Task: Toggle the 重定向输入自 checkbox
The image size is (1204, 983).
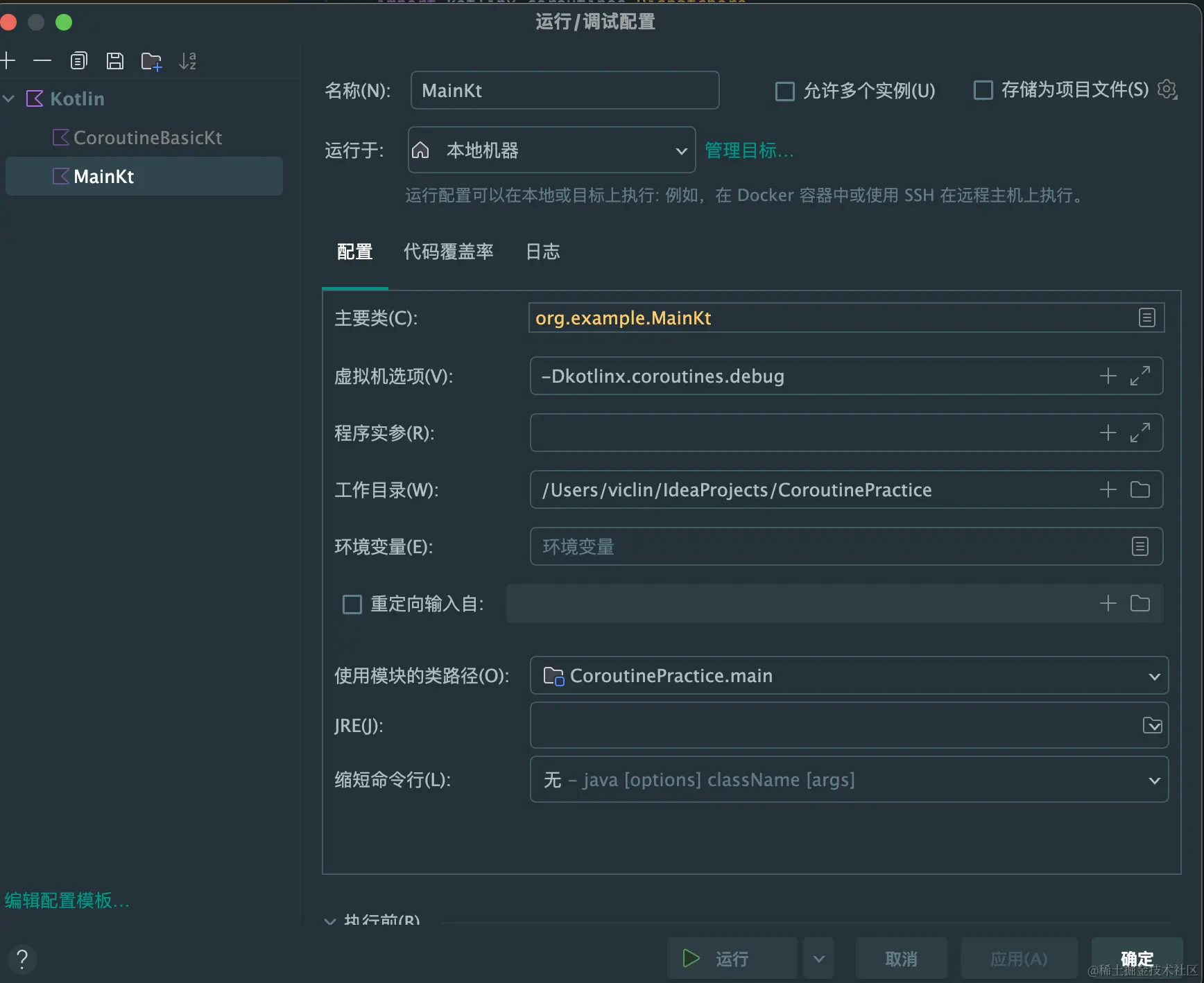Action: 352,604
